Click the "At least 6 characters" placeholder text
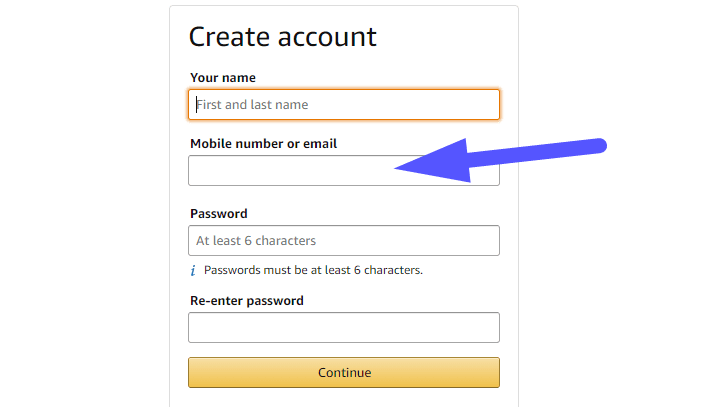 tap(256, 241)
